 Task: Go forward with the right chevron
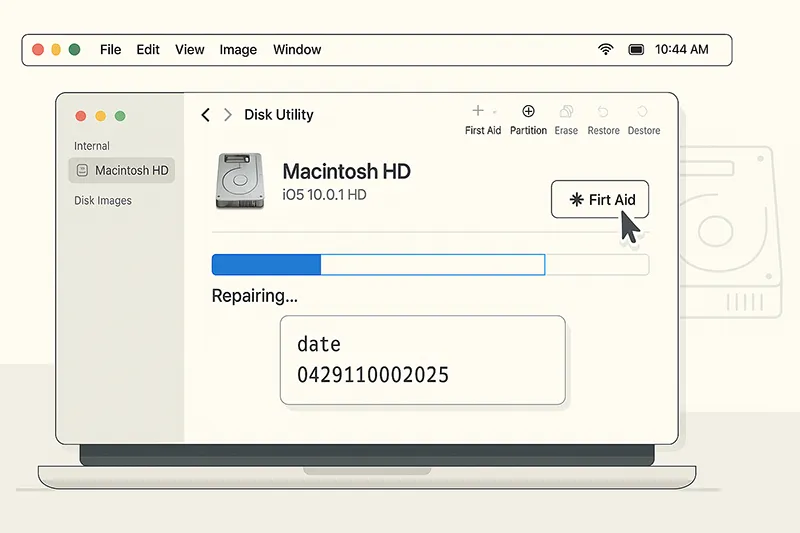coord(228,115)
